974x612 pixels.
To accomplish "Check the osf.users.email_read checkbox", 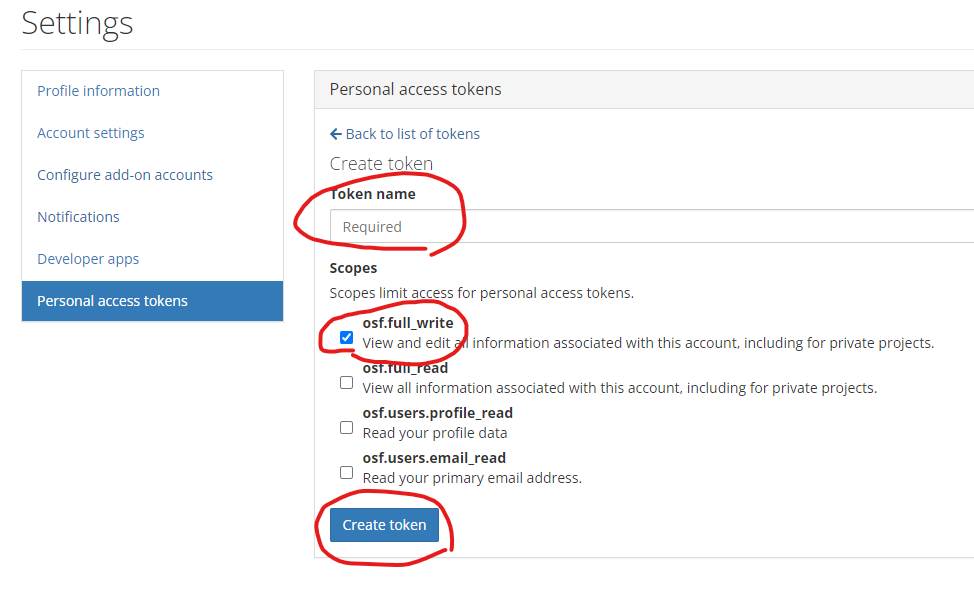I will click(x=346, y=472).
